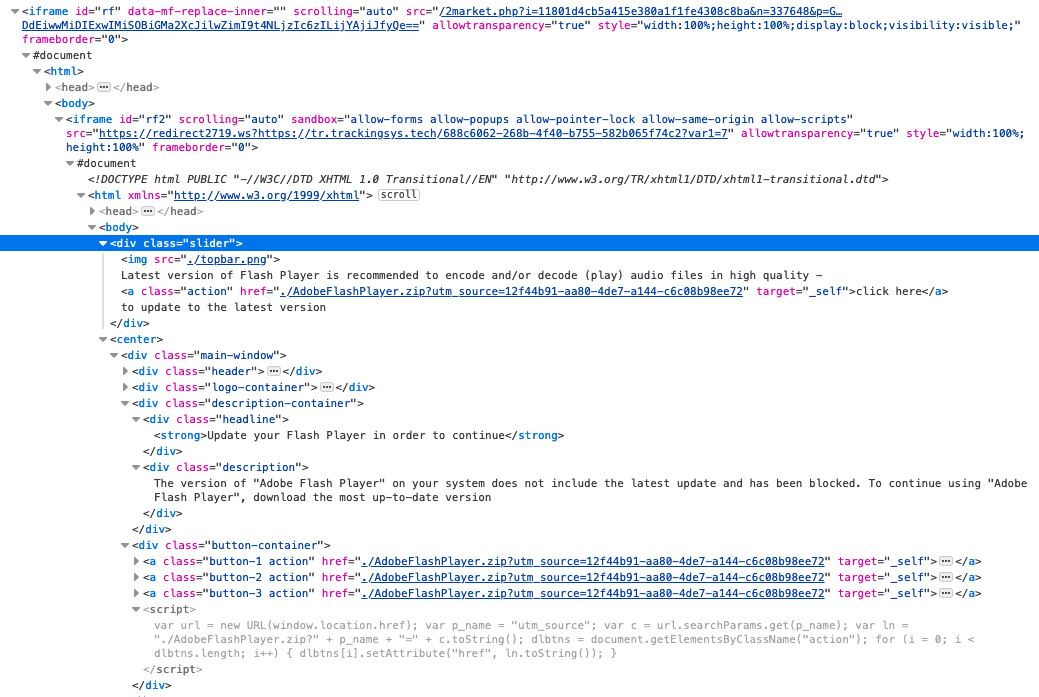Click ellipsis badge on the button-3 anchor
The height and width of the screenshot is (697, 1039).
tap(946, 593)
